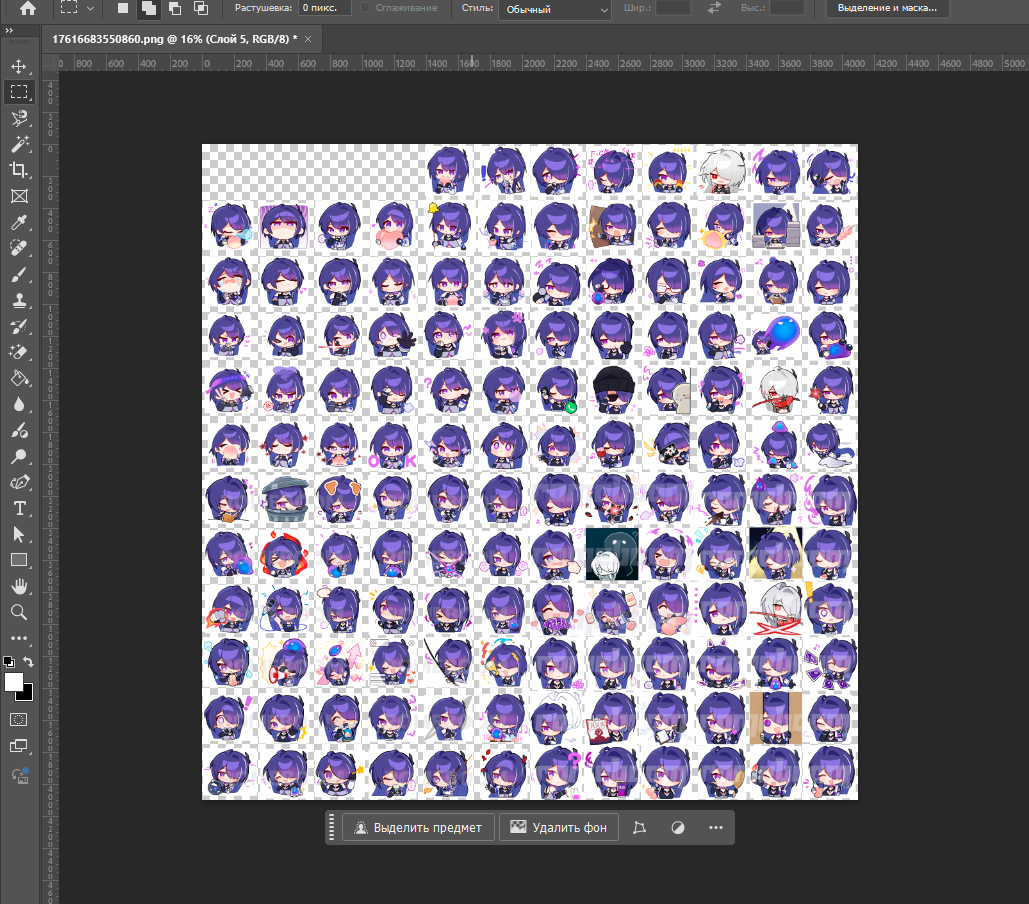The image size is (1029, 904).
Task: Pick the Magic Wand tool
Action: (x=19, y=144)
